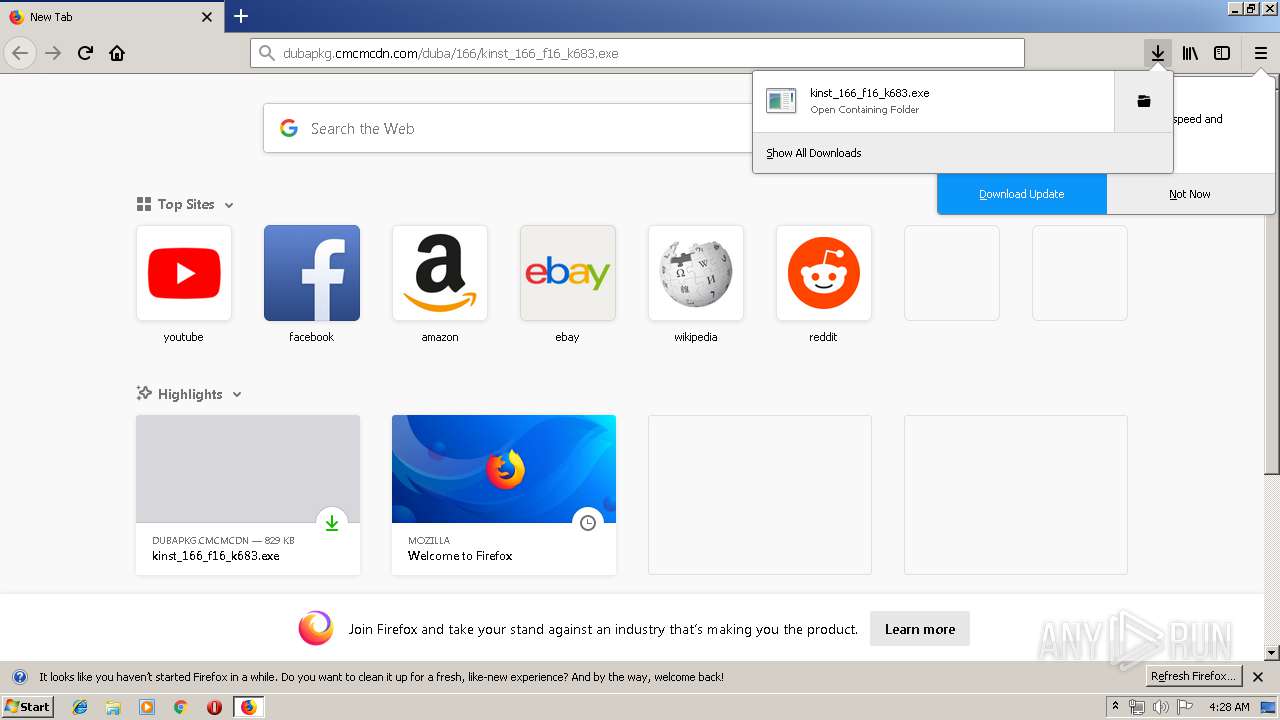1280x720 pixels.
Task: Click the Search the Web box
Action: click(510, 128)
